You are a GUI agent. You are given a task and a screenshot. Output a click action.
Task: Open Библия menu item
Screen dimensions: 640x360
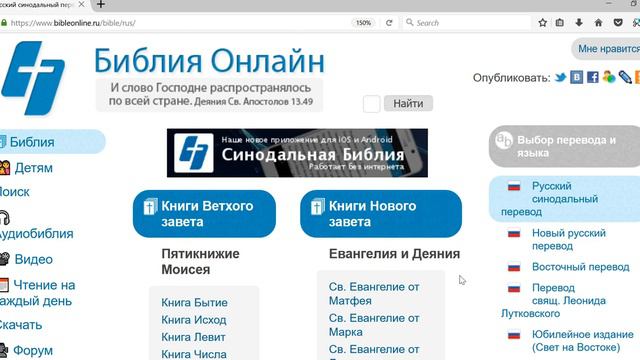[53, 142]
